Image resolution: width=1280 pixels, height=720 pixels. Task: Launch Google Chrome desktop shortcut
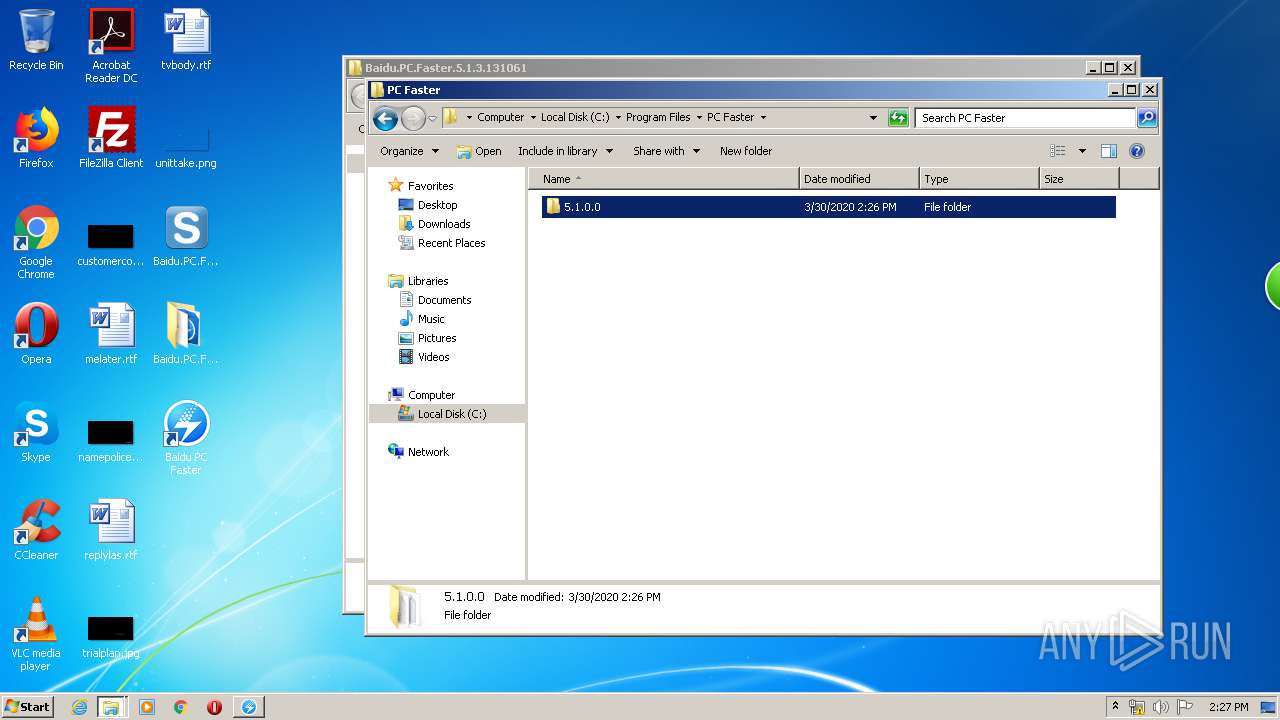tap(36, 242)
